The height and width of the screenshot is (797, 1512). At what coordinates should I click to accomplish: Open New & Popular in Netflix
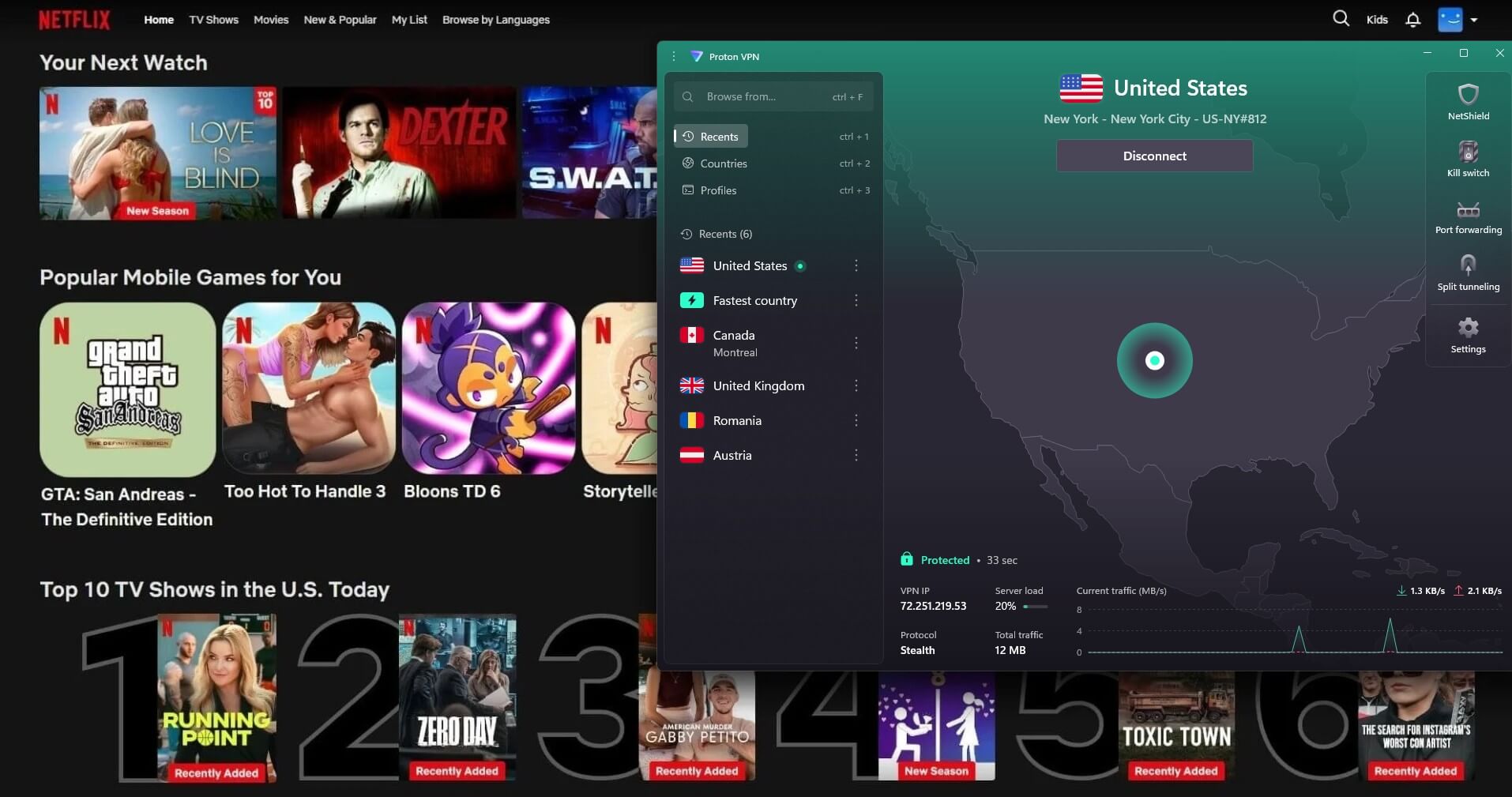click(x=340, y=20)
